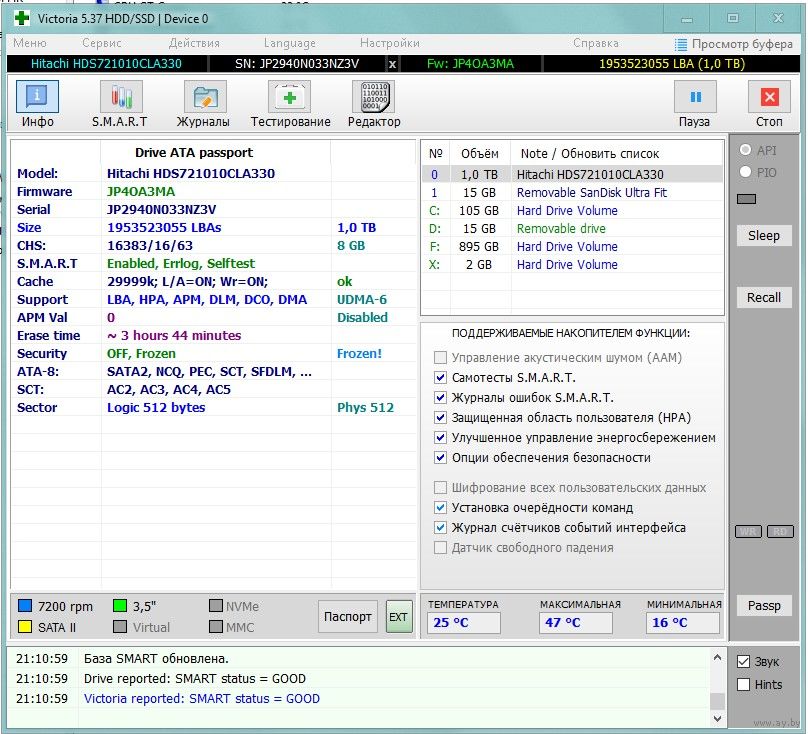Click the Passp button
The image size is (808, 734).
tap(764, 606)
